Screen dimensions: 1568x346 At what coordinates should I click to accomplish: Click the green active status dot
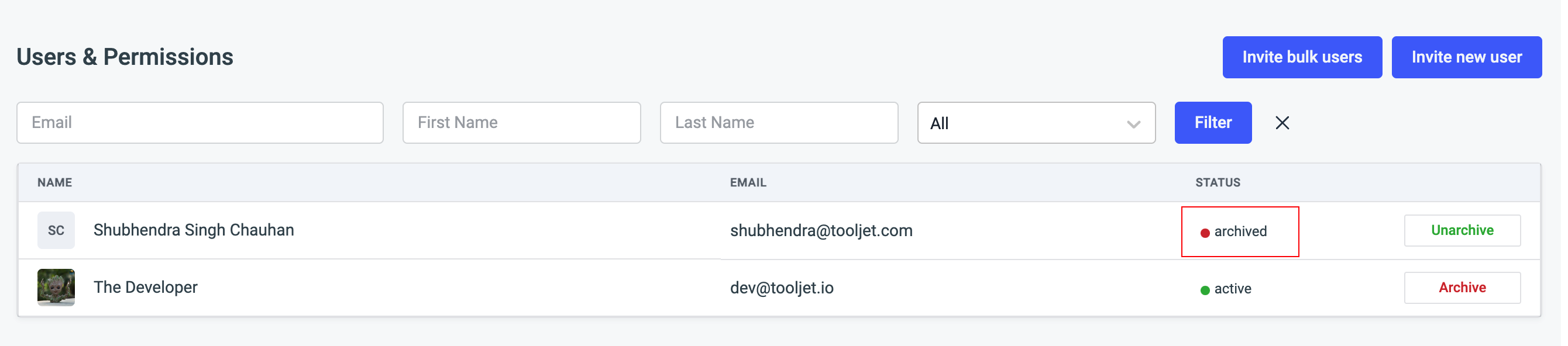pyautogui.click(x=1205, y=290)
